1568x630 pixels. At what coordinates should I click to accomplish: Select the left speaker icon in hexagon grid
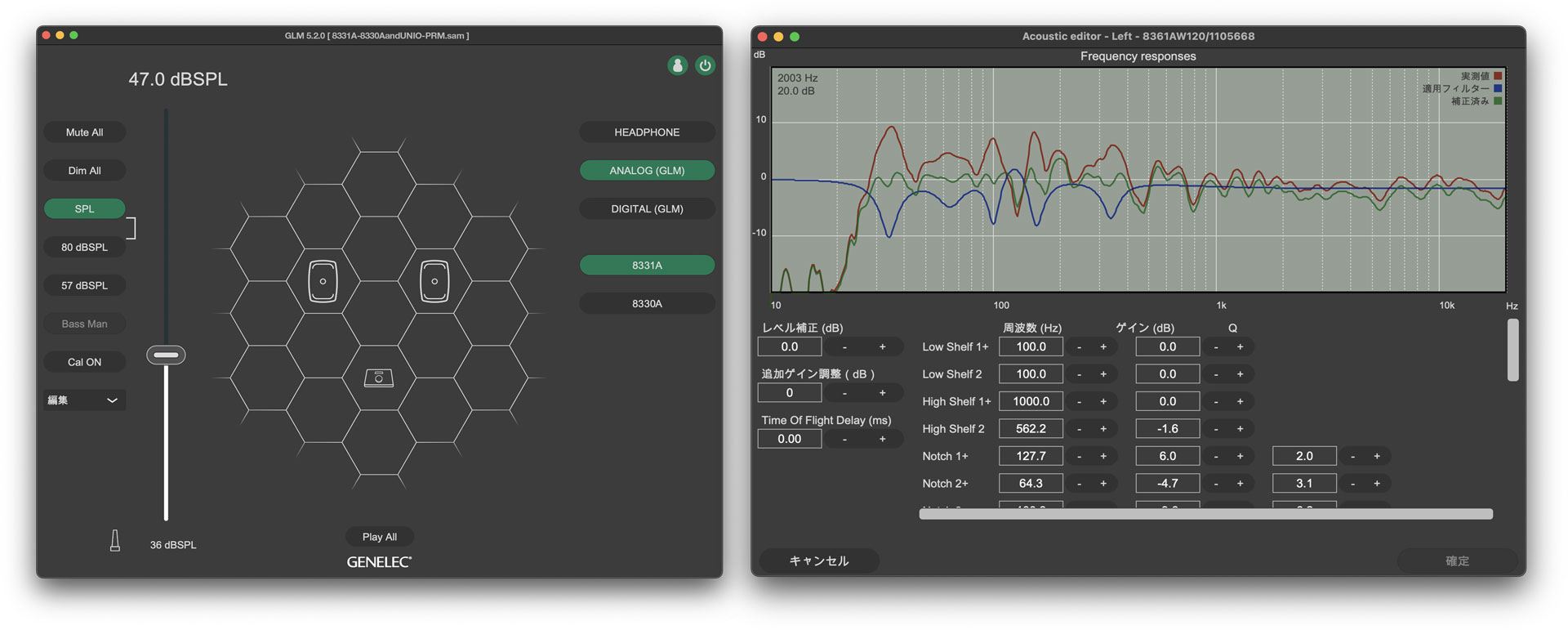[323, 281]
